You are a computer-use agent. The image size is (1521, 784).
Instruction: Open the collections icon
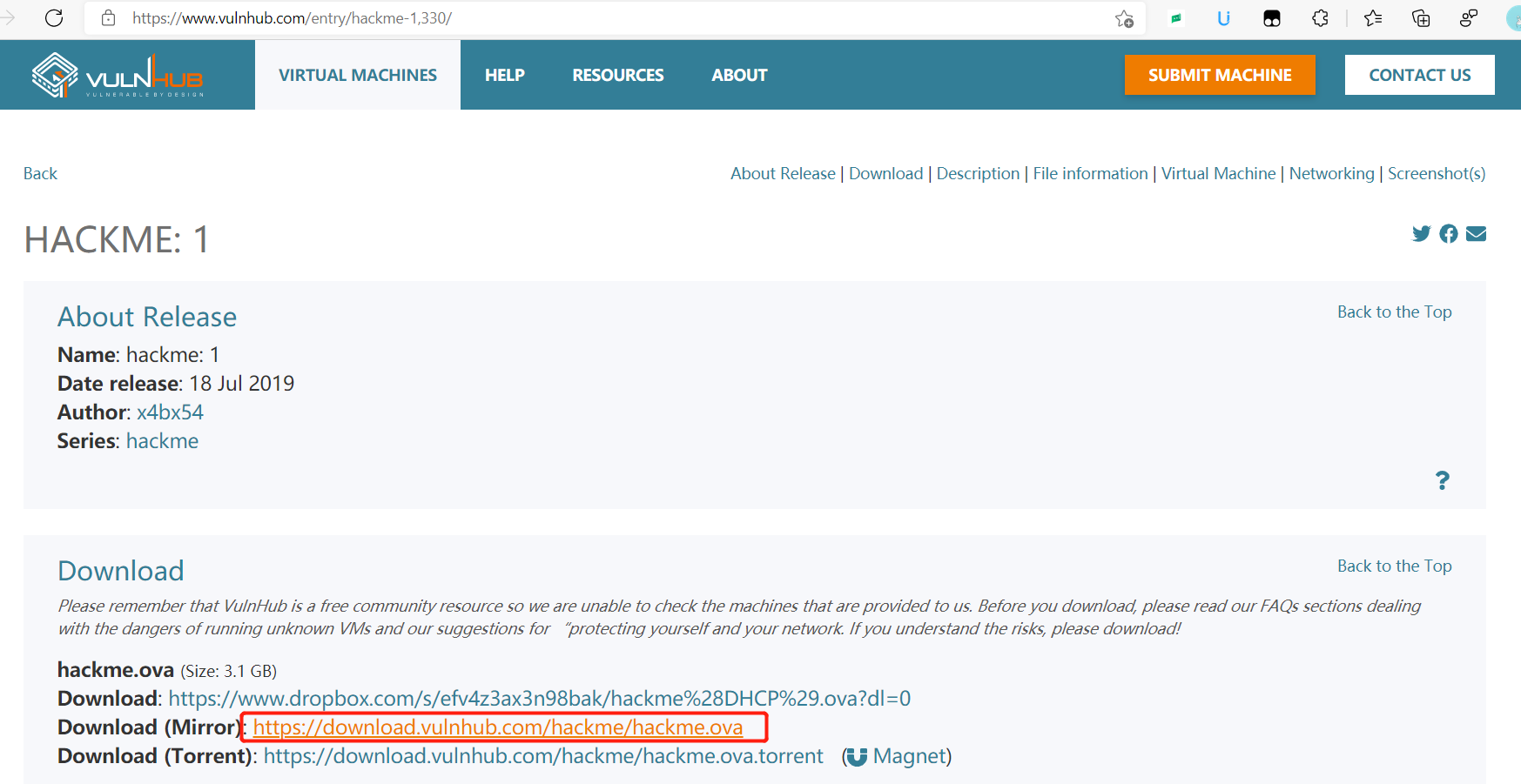[1421, 18]
